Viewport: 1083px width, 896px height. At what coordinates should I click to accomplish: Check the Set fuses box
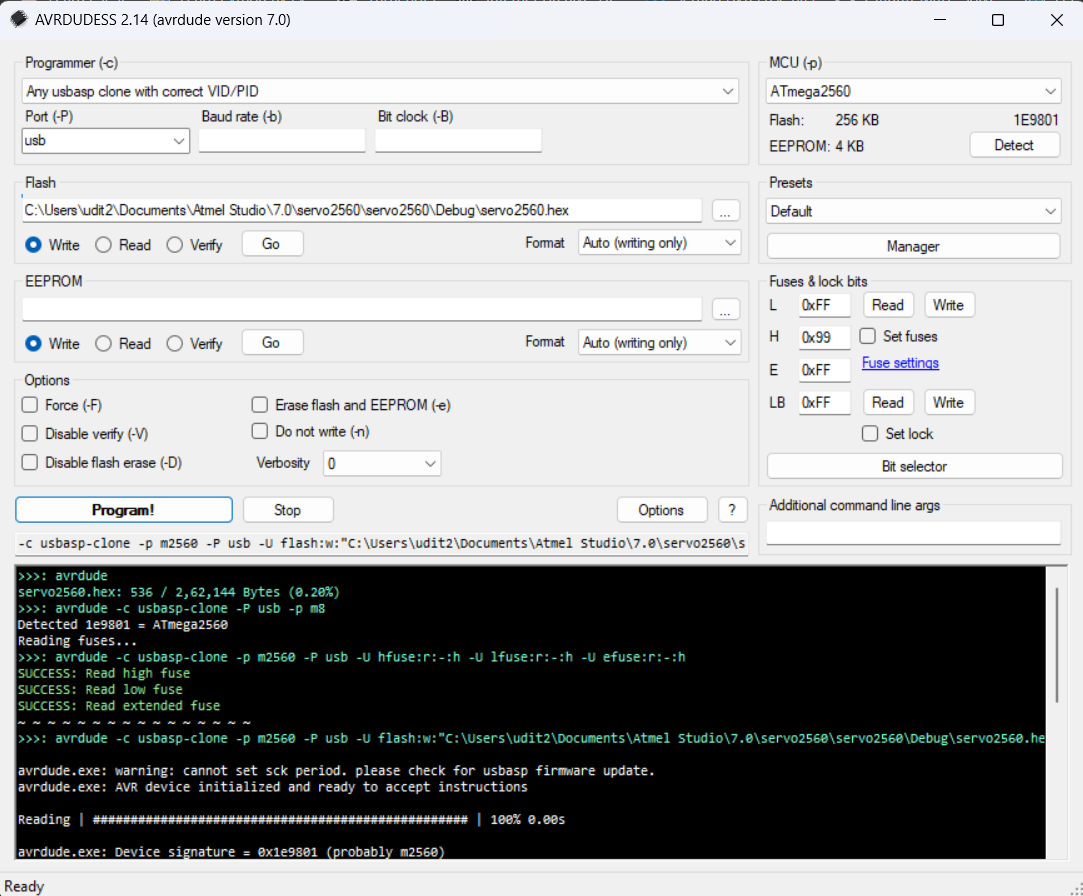pos(867,337)
